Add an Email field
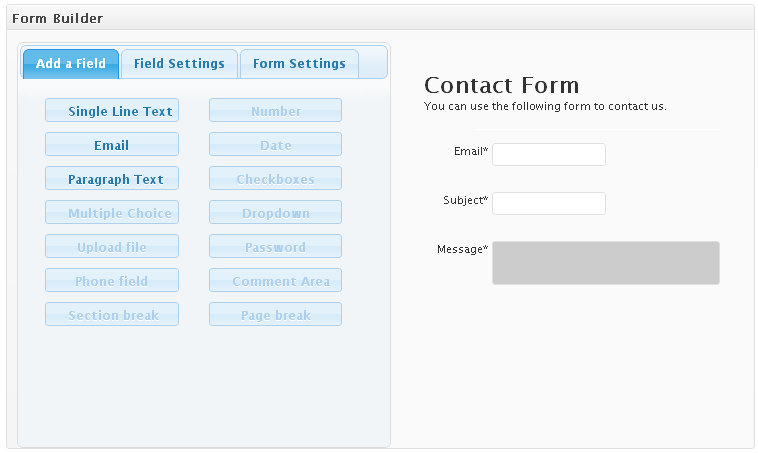The width and height of the screenshot is (758, 453). (x=112, y=145)
